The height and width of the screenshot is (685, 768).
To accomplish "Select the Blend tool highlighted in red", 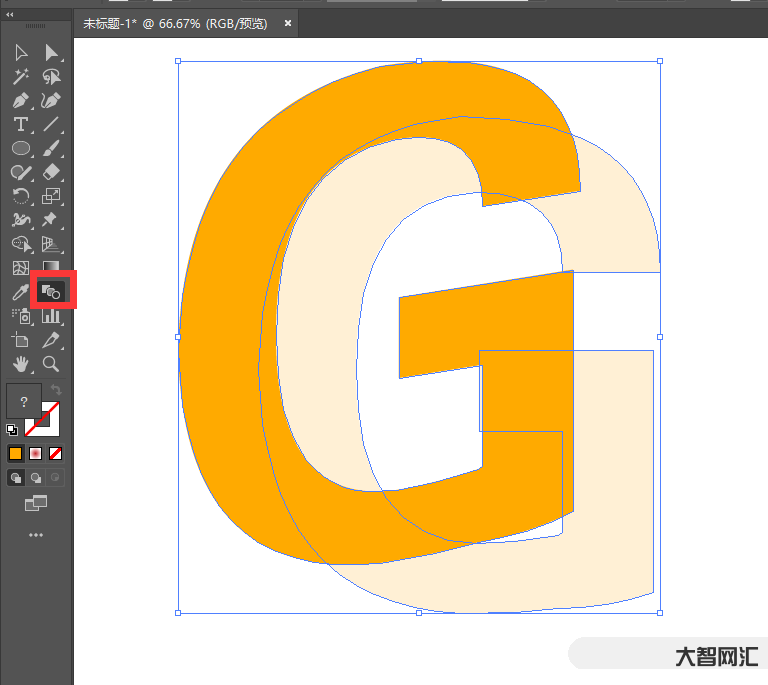I will [x=52, y=291].
